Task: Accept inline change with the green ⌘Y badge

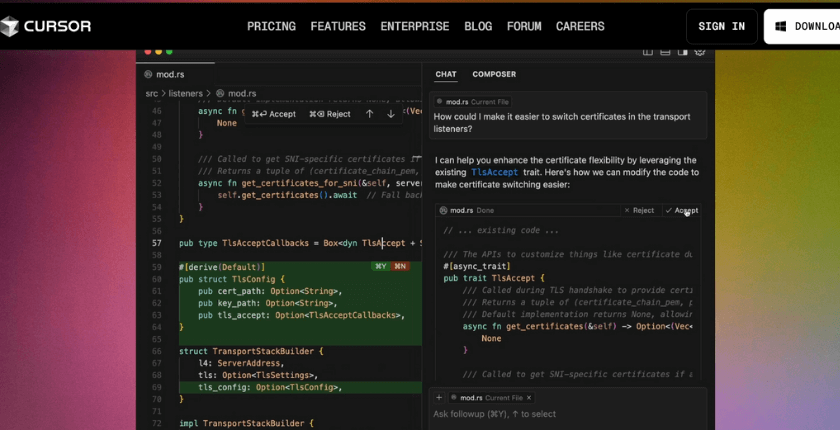Action: coord(381,266)
